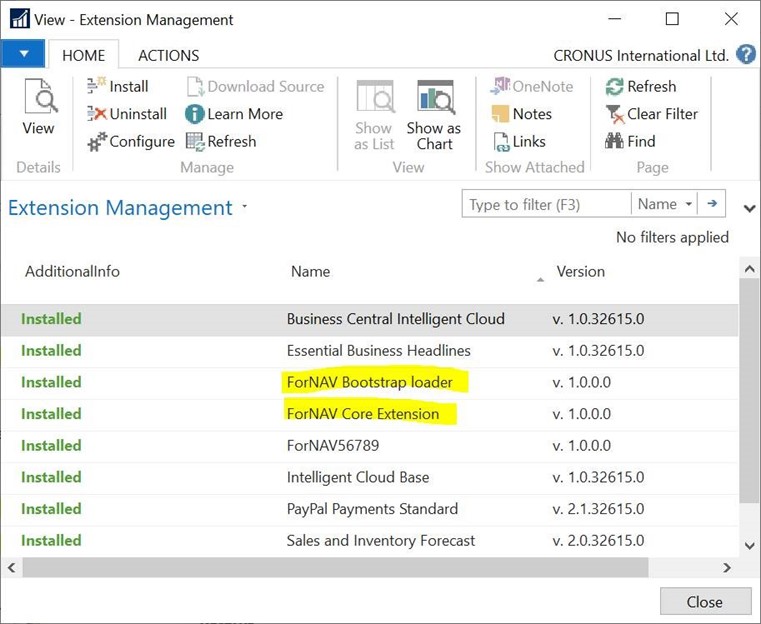This screenshot has width=761, height=624.
Task: Click the Close button
Action: coord(705,602)
